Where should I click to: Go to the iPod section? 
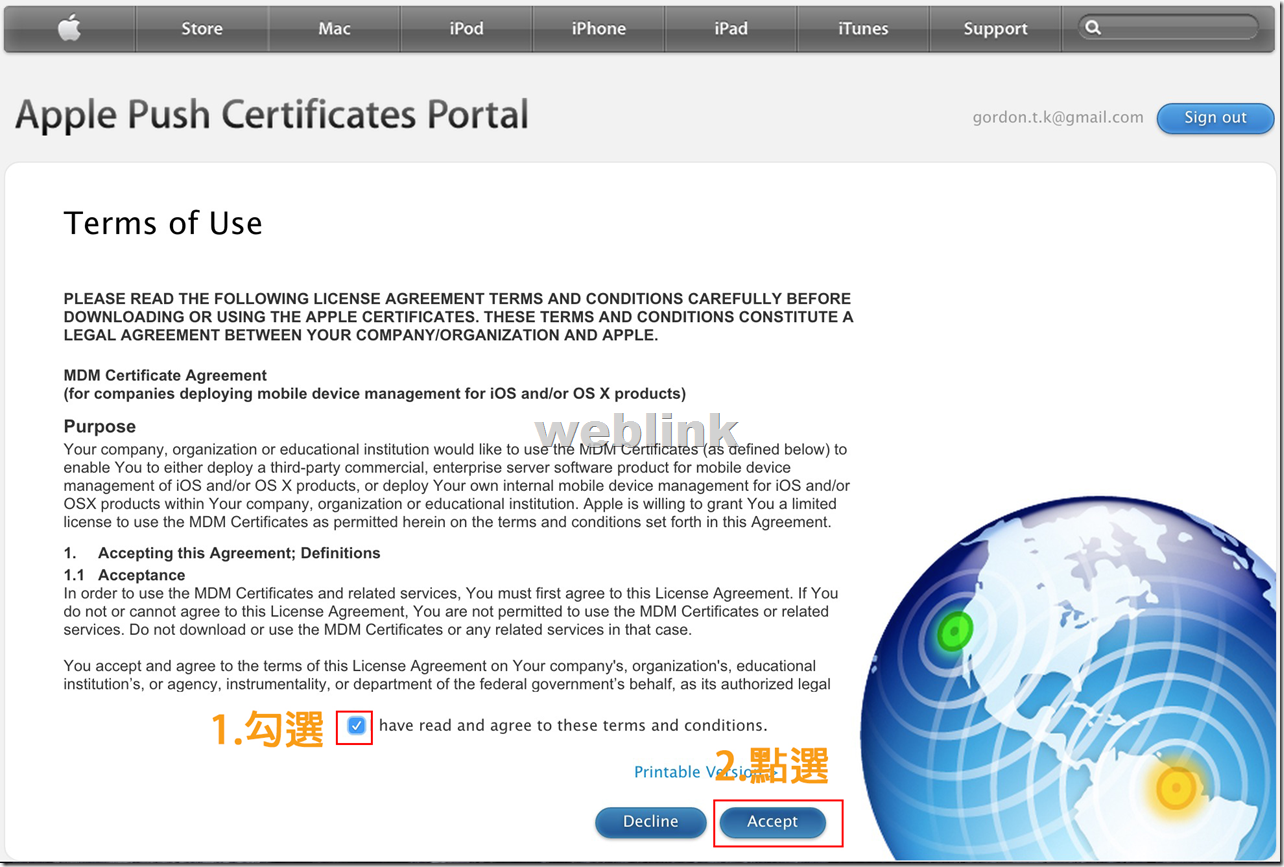pyautogui.click(x=466, y=28)
